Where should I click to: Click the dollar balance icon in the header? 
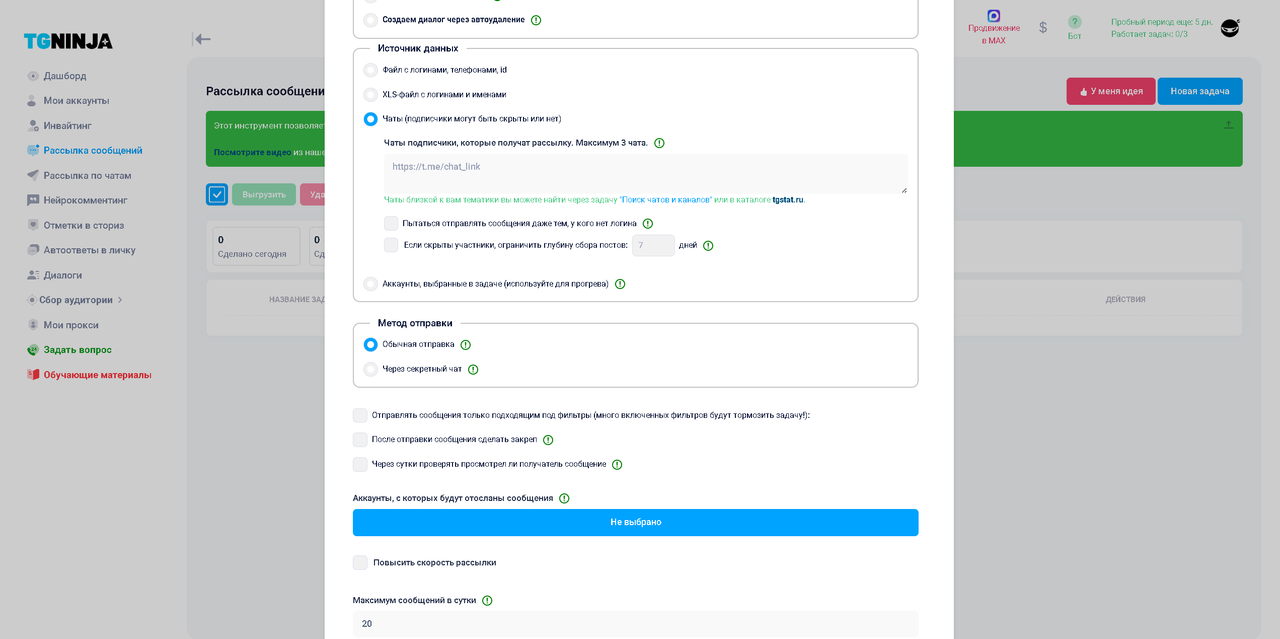pos(1043,27)
